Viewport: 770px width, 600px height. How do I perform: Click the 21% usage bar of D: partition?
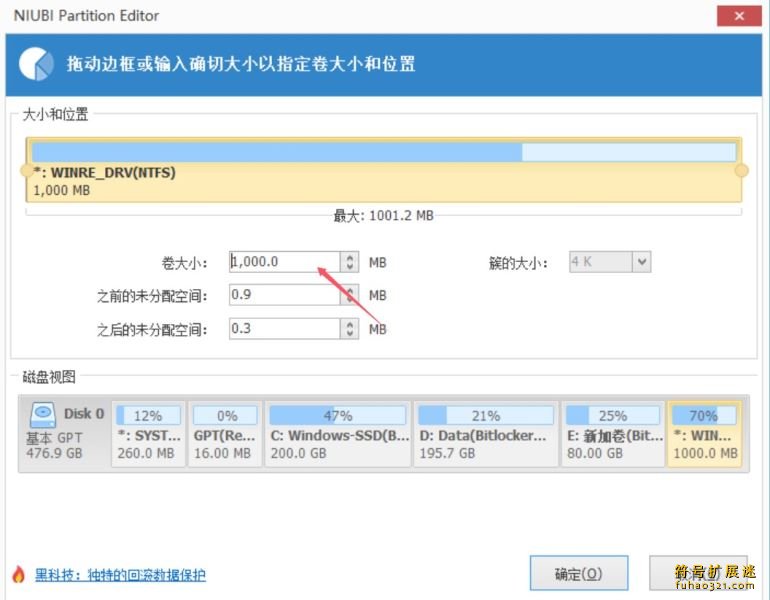(486, 415)
